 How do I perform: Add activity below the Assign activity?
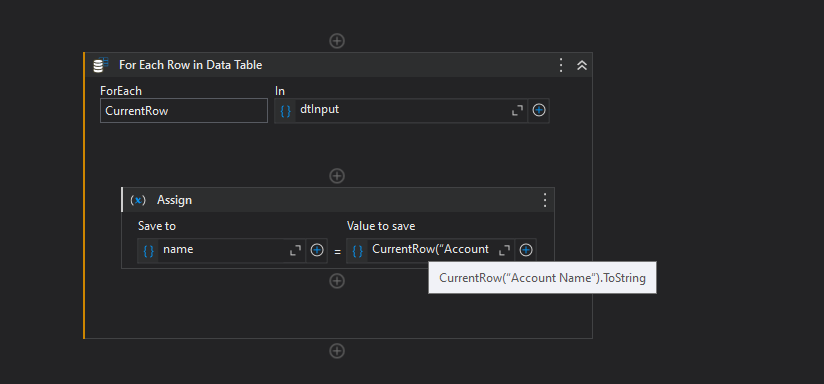337,281
